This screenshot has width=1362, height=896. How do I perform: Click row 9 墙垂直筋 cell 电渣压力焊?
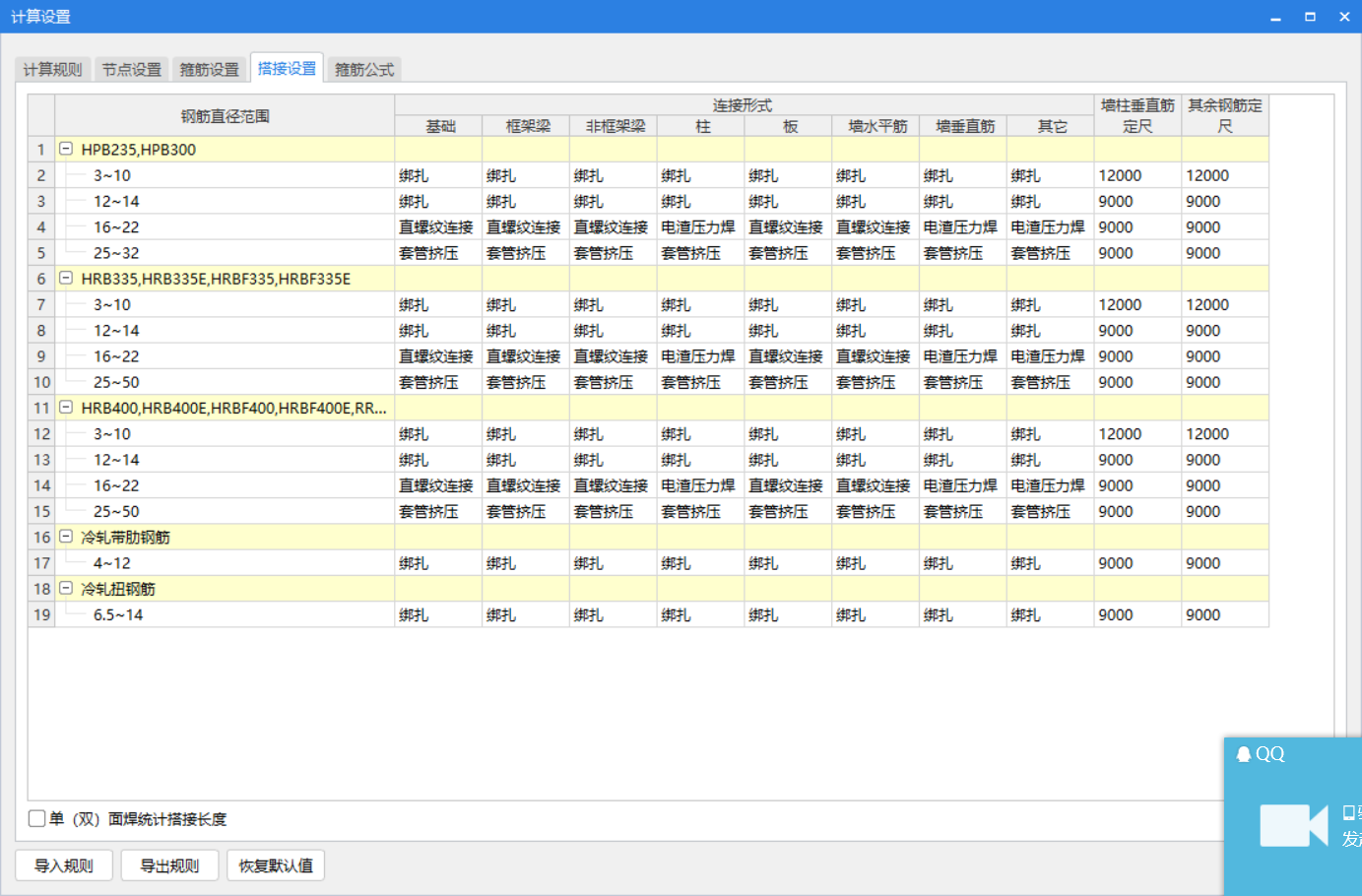coord(962,356)
